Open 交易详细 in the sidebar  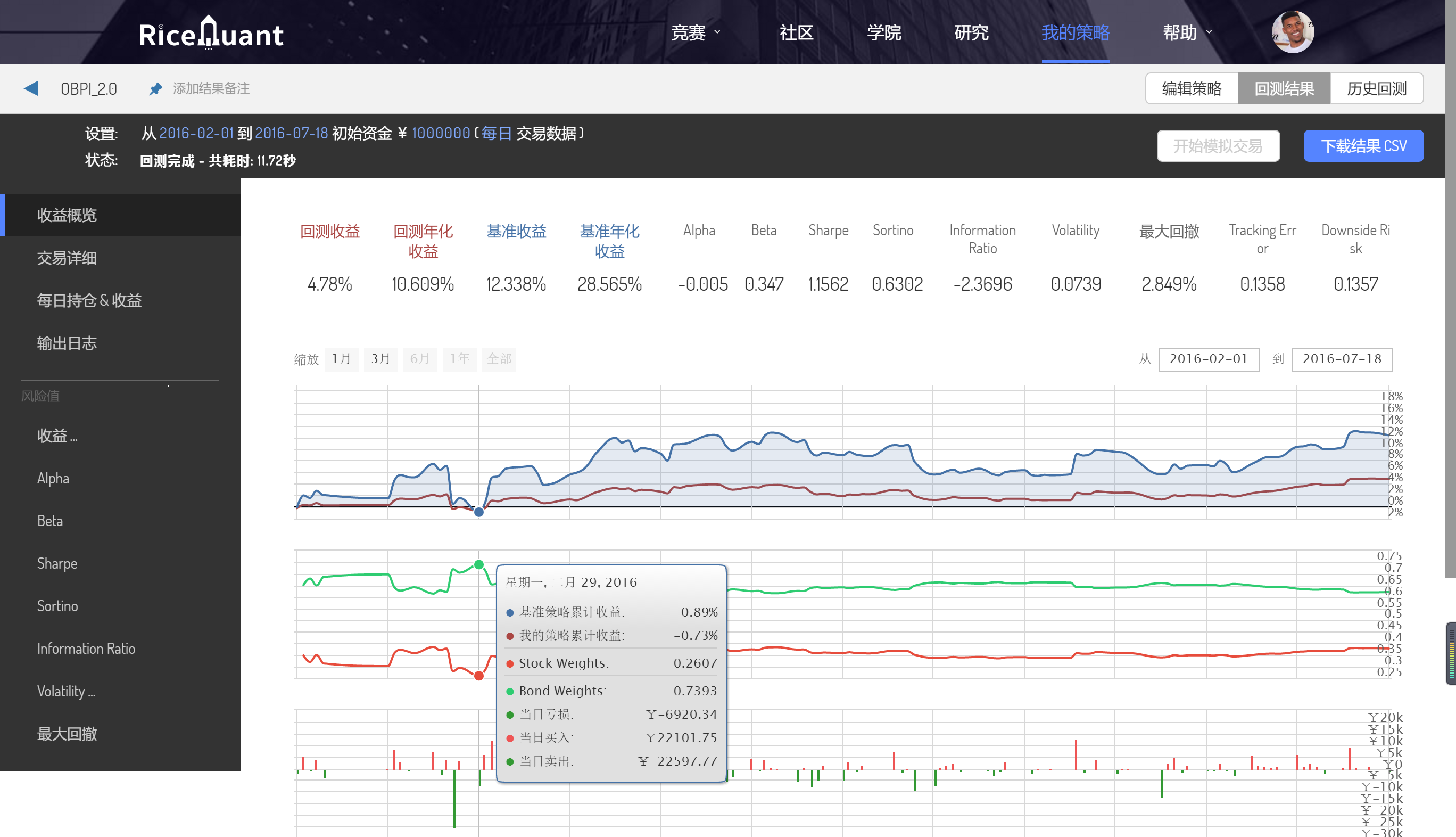coord(67,258)
